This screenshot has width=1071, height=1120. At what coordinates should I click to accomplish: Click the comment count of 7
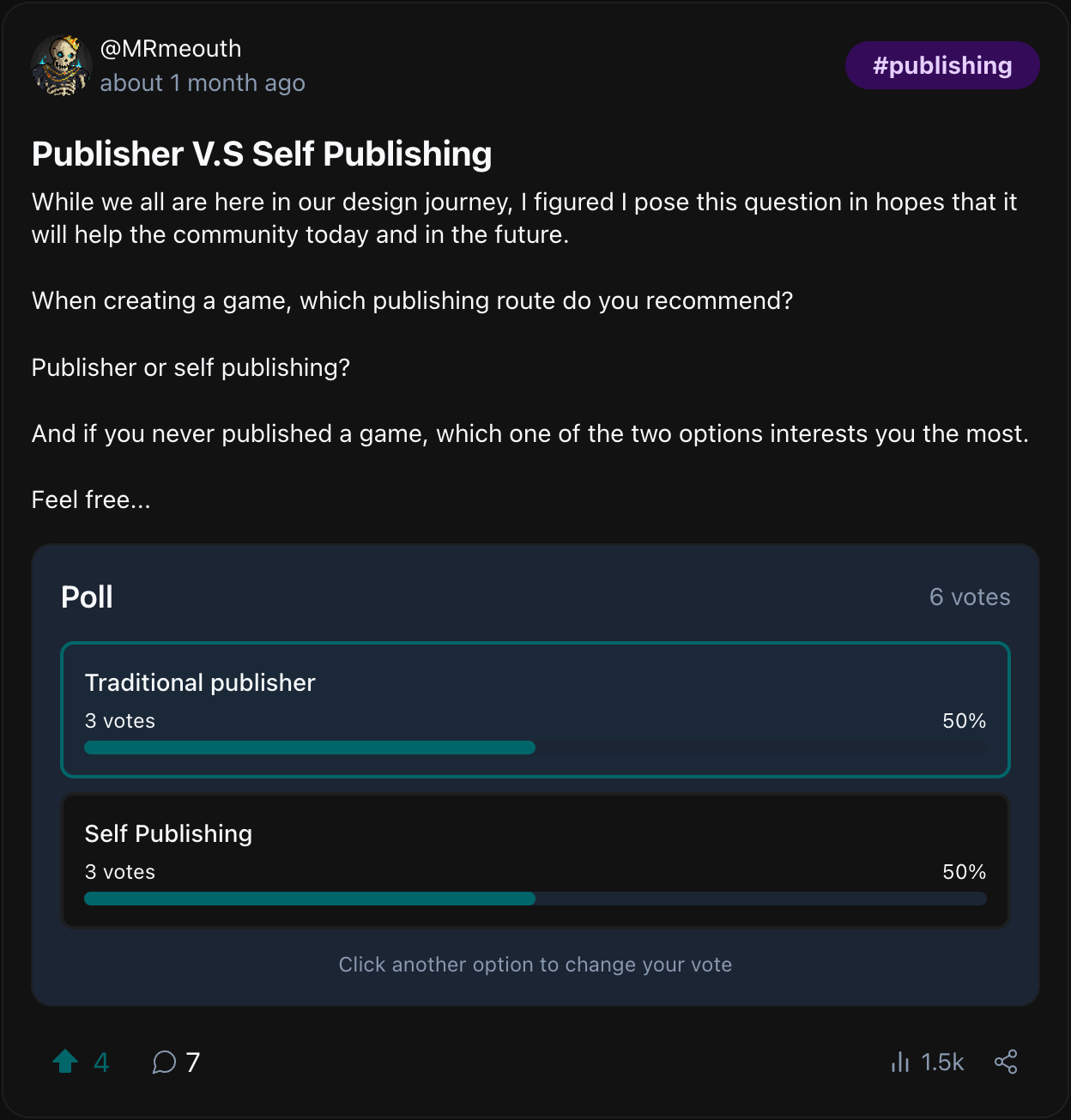[193, 1062]
